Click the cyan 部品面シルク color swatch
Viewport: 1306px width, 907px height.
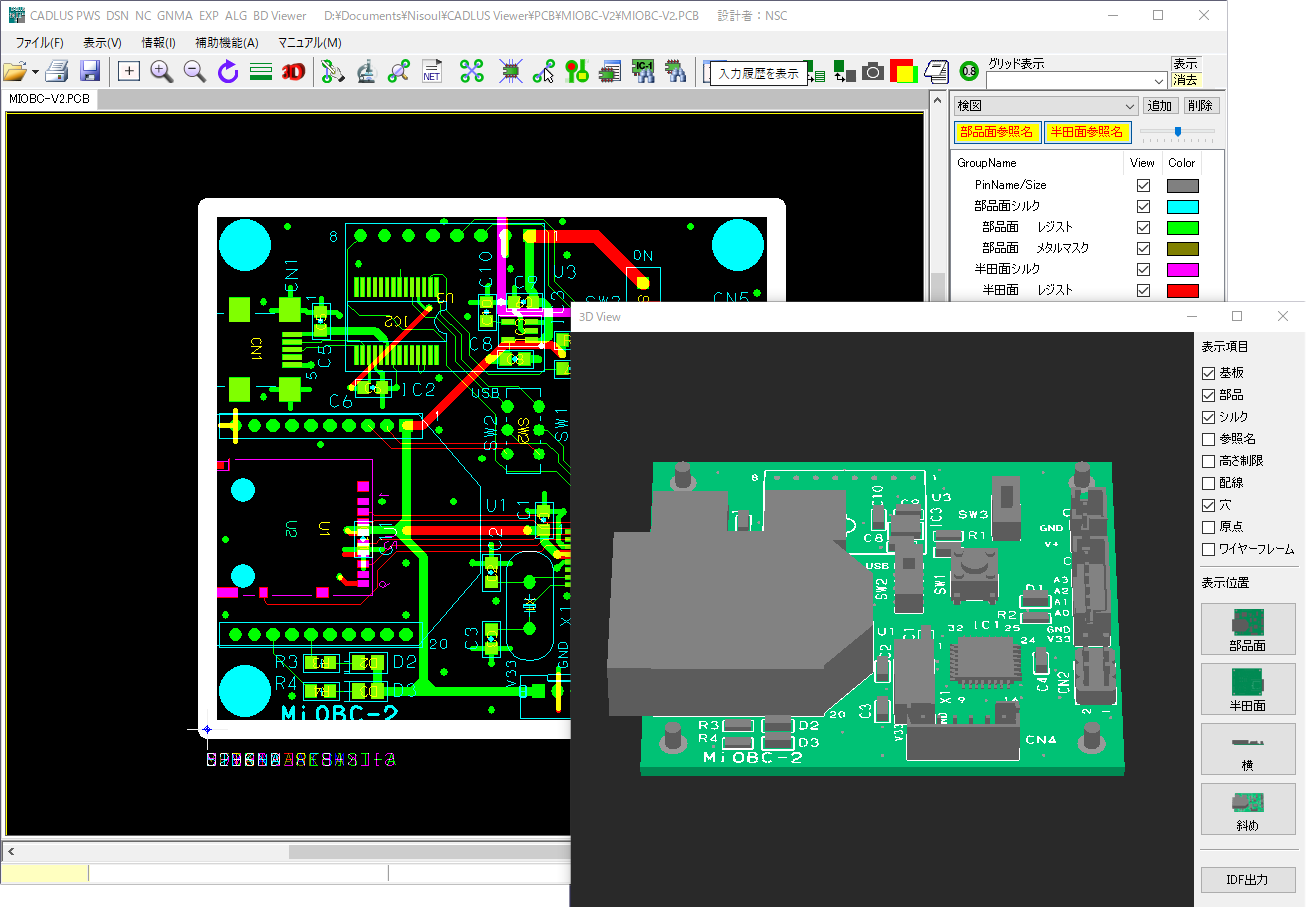(x=1182, y=206)
